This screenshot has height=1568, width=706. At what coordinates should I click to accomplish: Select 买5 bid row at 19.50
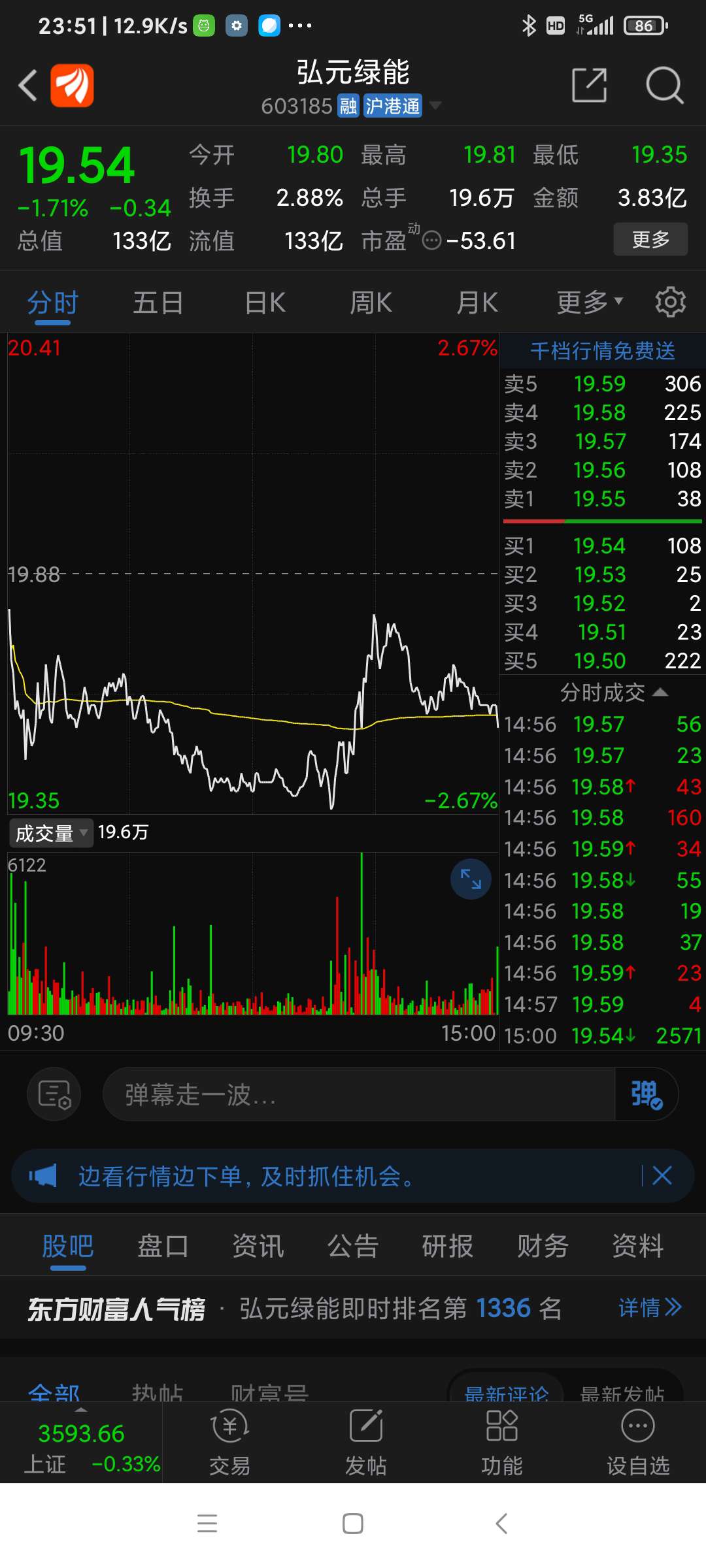[602, 661]
